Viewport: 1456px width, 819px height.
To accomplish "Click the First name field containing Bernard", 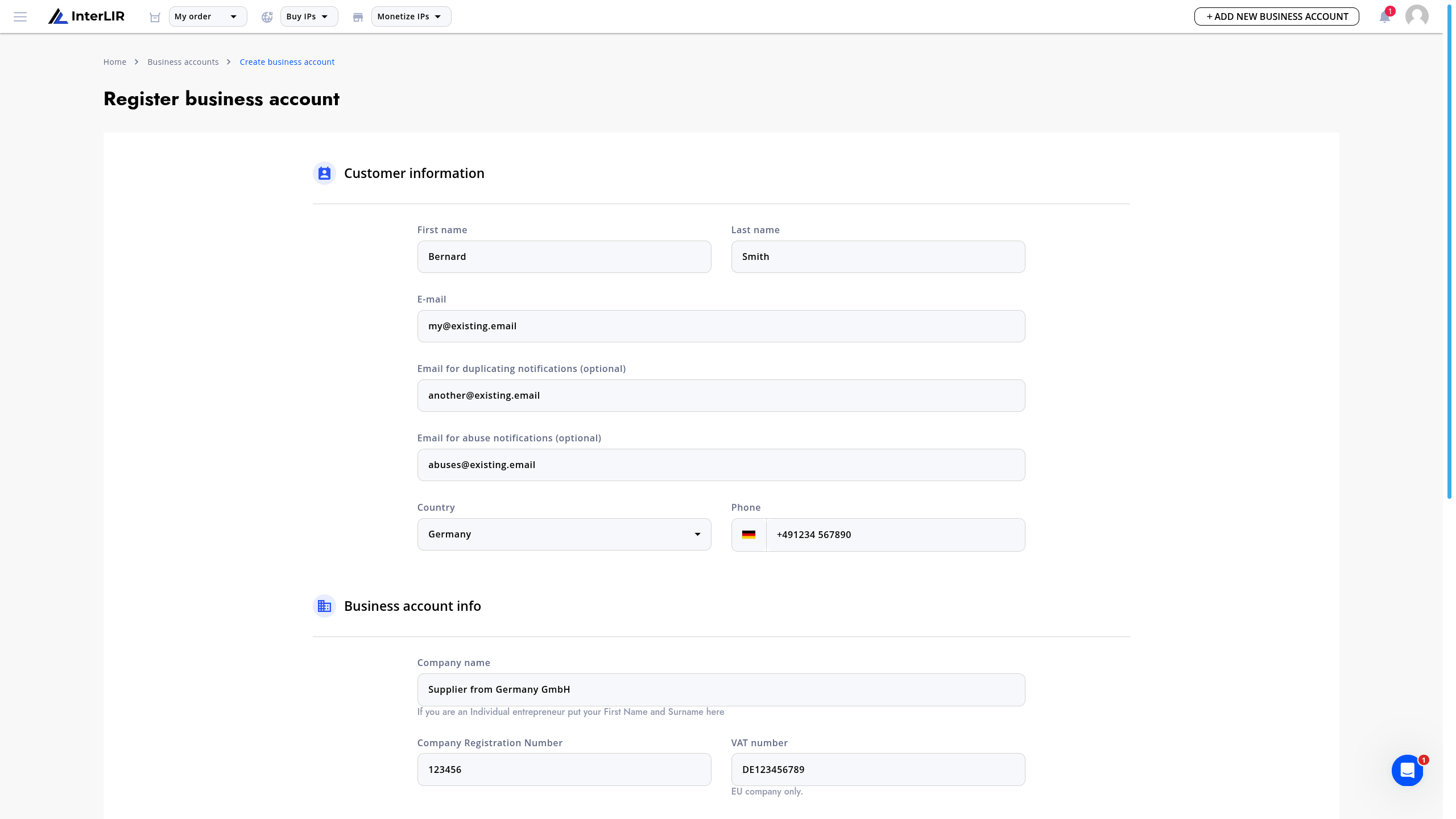I will click(564, 257).
